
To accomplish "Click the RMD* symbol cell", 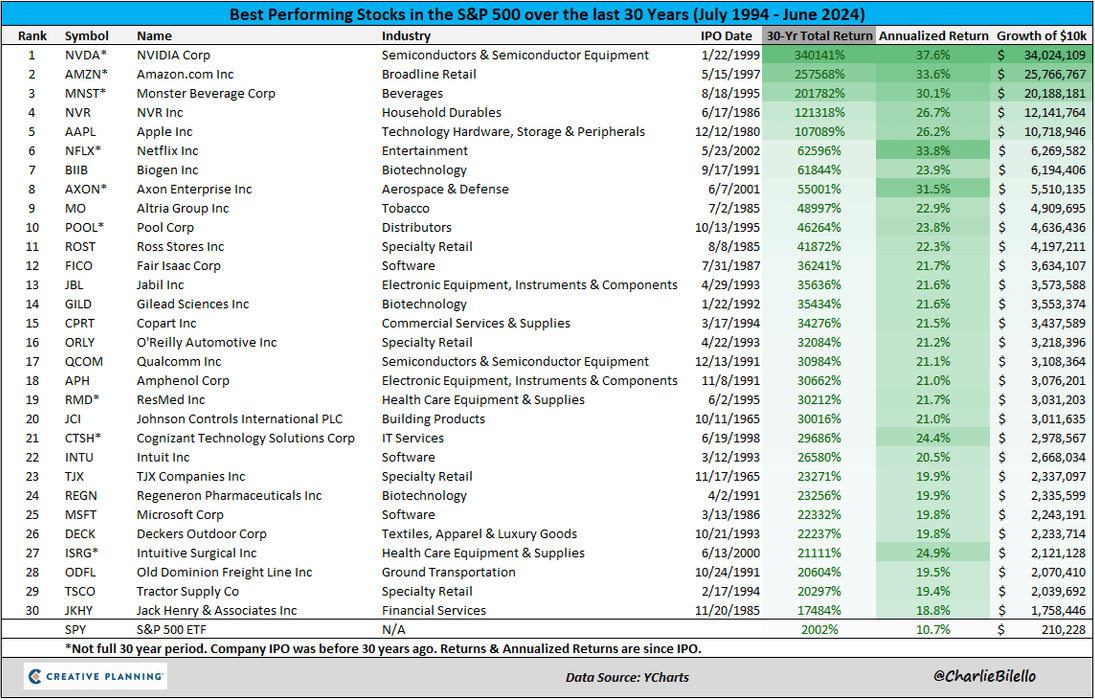I will tap(82, 400).
